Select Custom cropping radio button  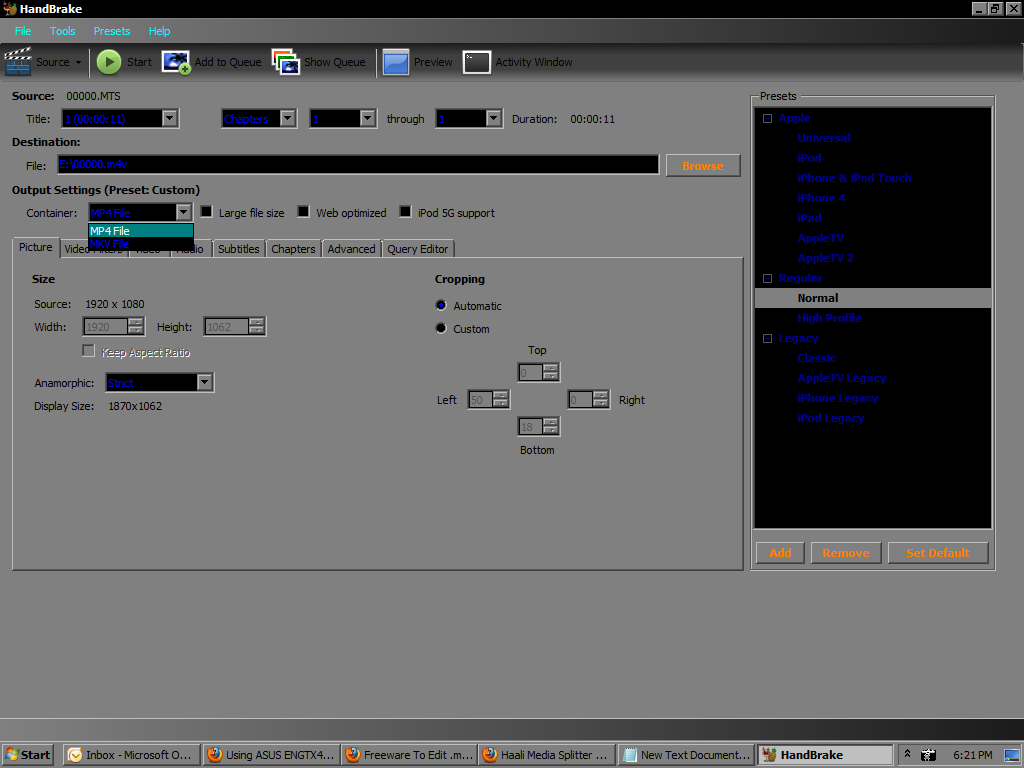click(441, 328)
